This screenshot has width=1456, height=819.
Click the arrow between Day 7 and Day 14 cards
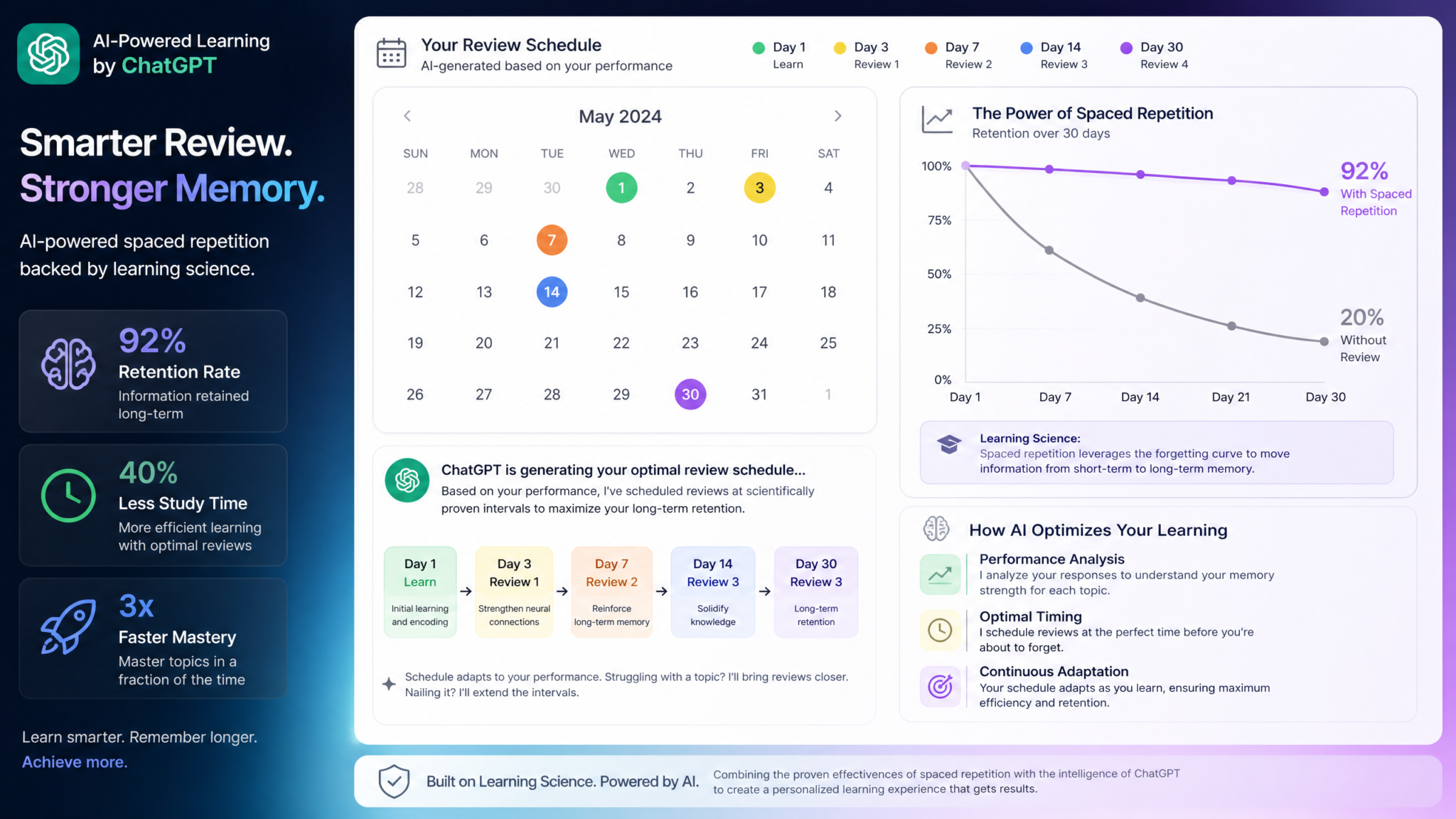[662, 591]
